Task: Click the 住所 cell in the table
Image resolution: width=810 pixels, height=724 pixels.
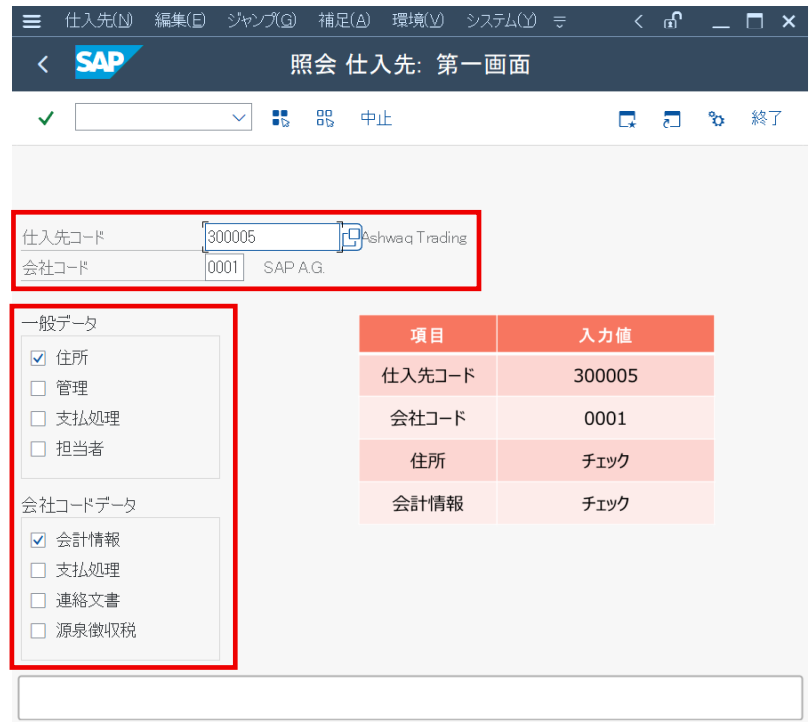Action: (x=428, y=461)
